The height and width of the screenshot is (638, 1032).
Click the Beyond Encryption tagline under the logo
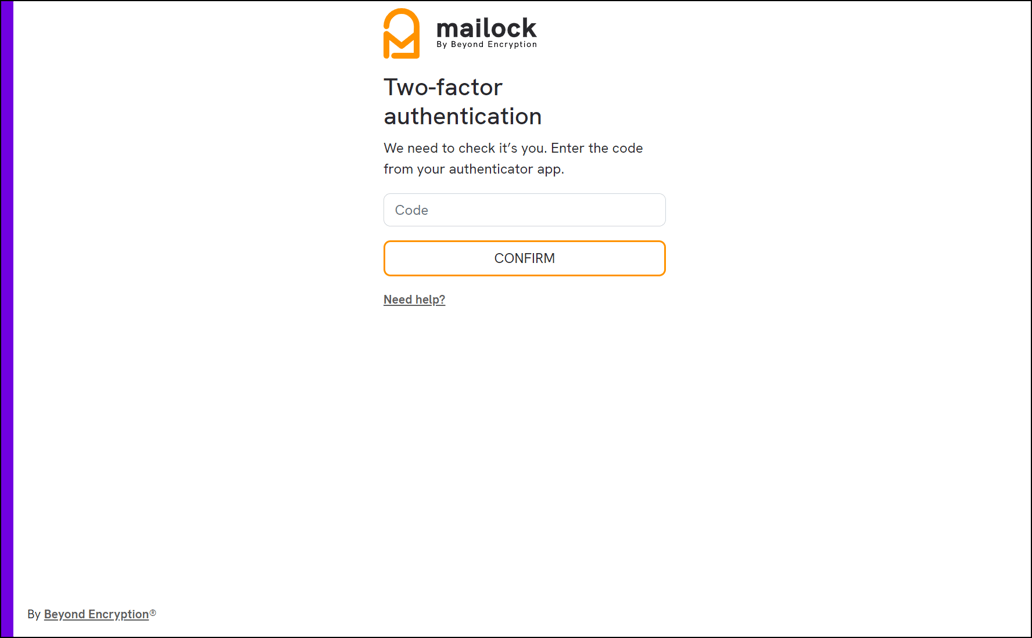click(x=487, y=43)
